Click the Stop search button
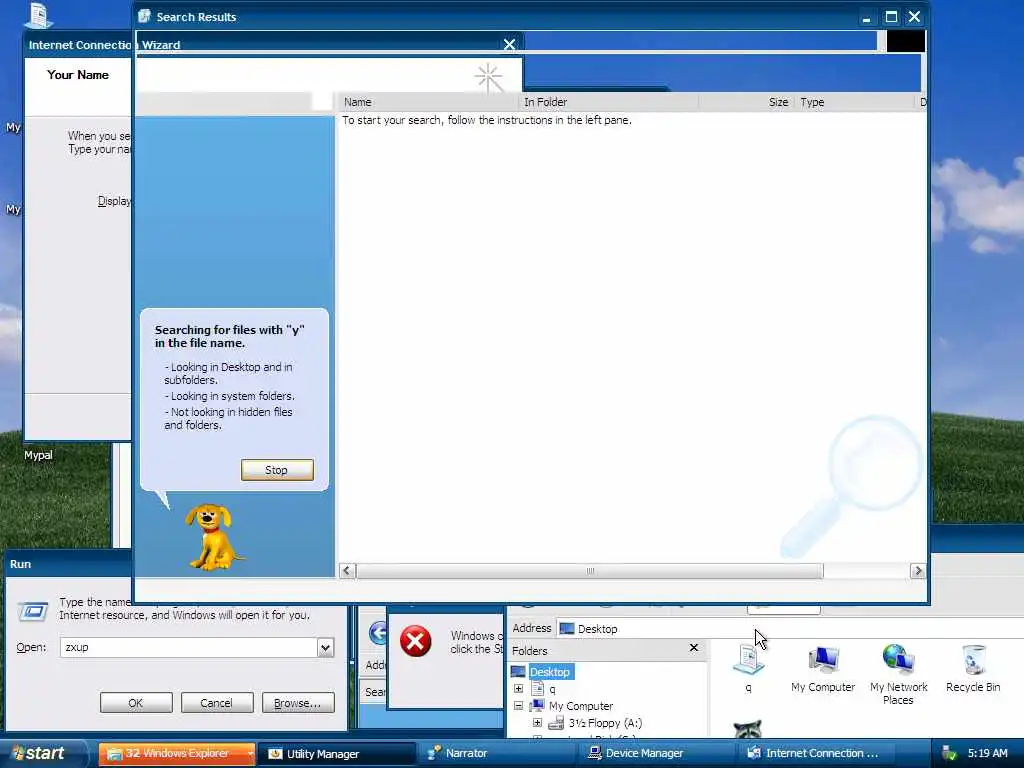Viewport: 1024px width, 768px height. click(277, 470)
